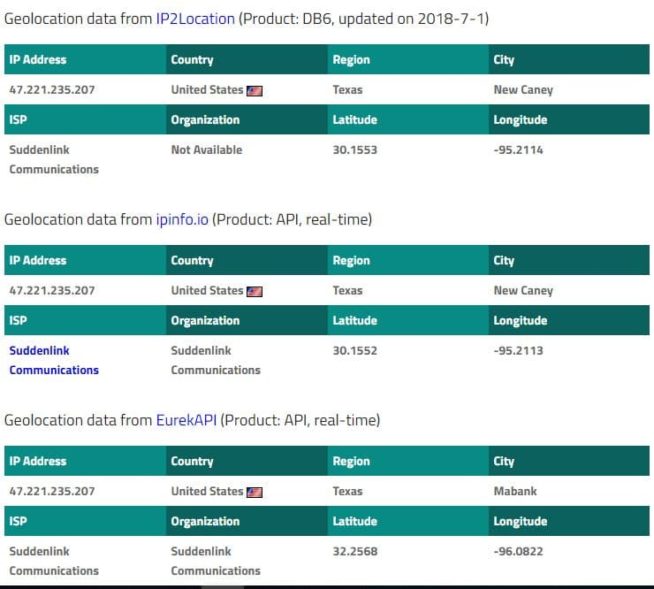654x589 pixels.
Task: Click United States text in EurekAPI table
Action: (207, 491)
